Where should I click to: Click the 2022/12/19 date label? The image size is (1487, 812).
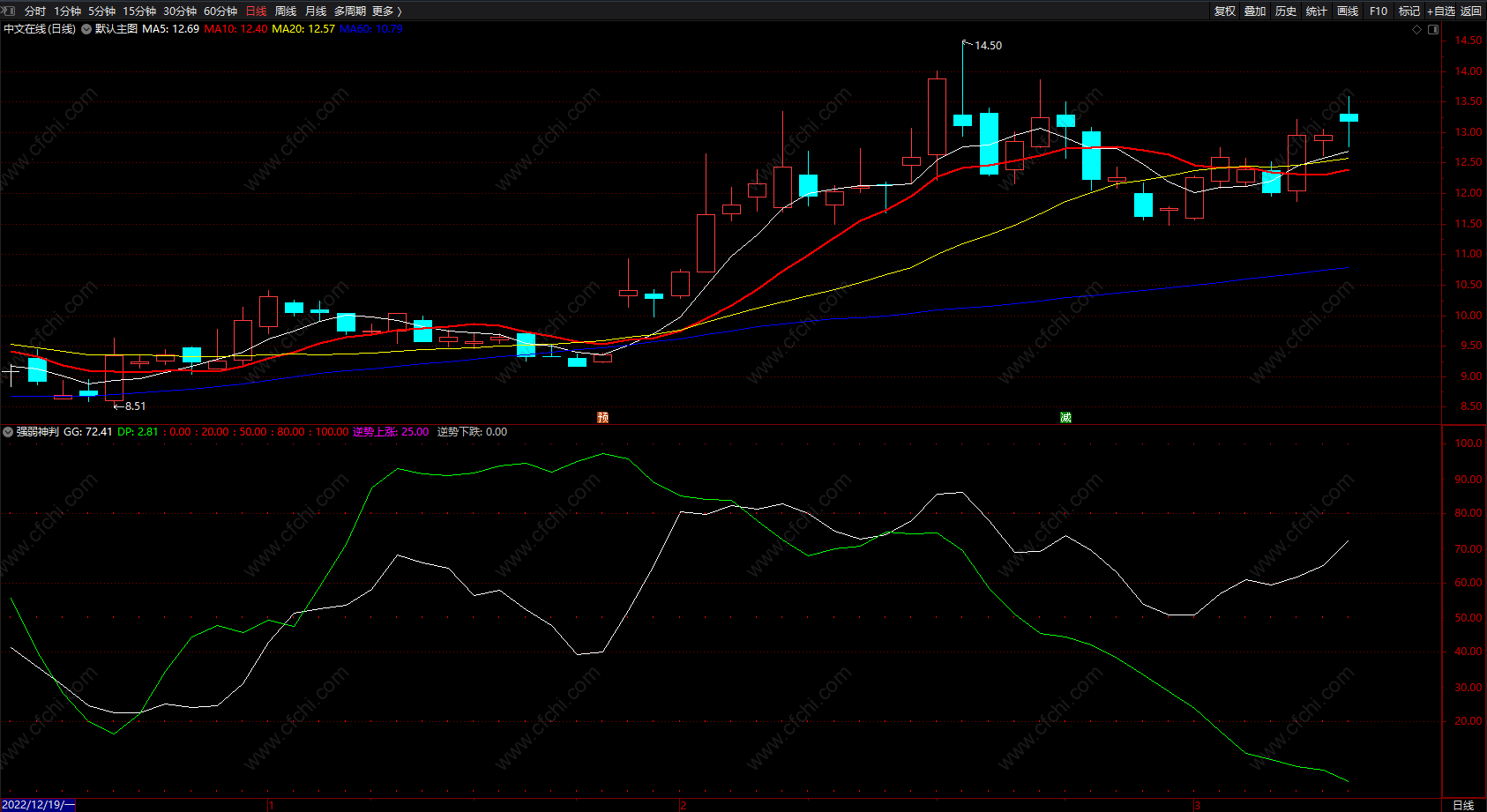coord(39,805)
